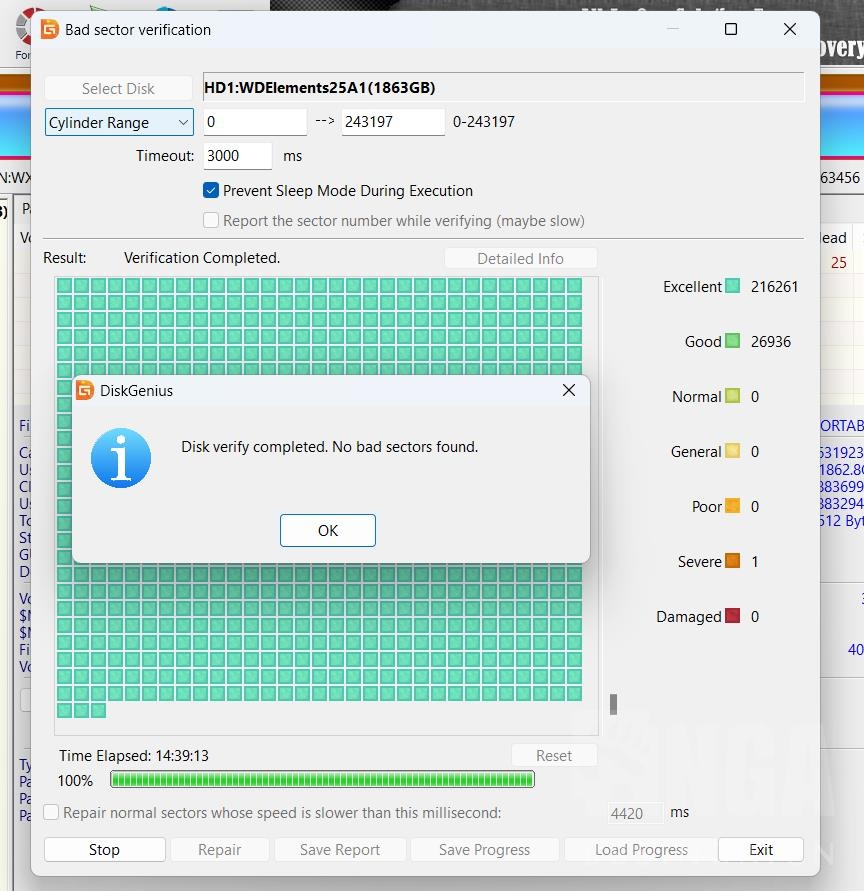Click the blue information icon in message box
The height and width of the screenshot is (891, 864).
pos(121,458)
